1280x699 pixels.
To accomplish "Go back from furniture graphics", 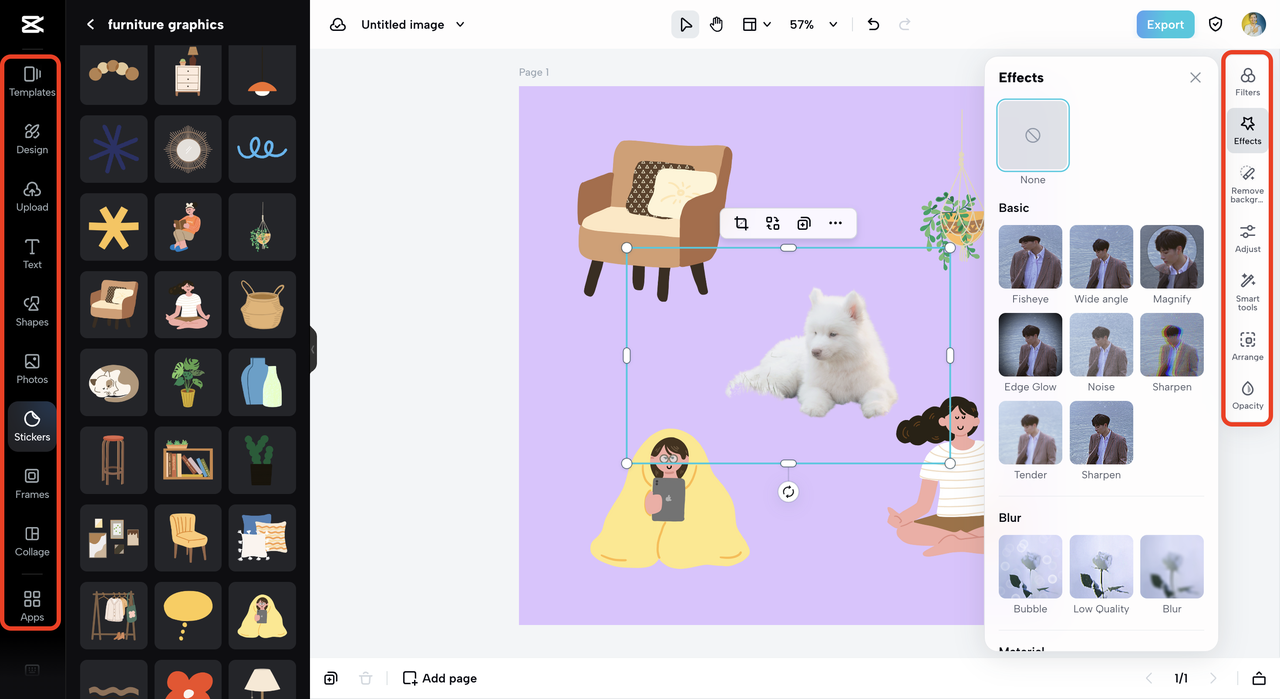I will (x=90, y=24).
